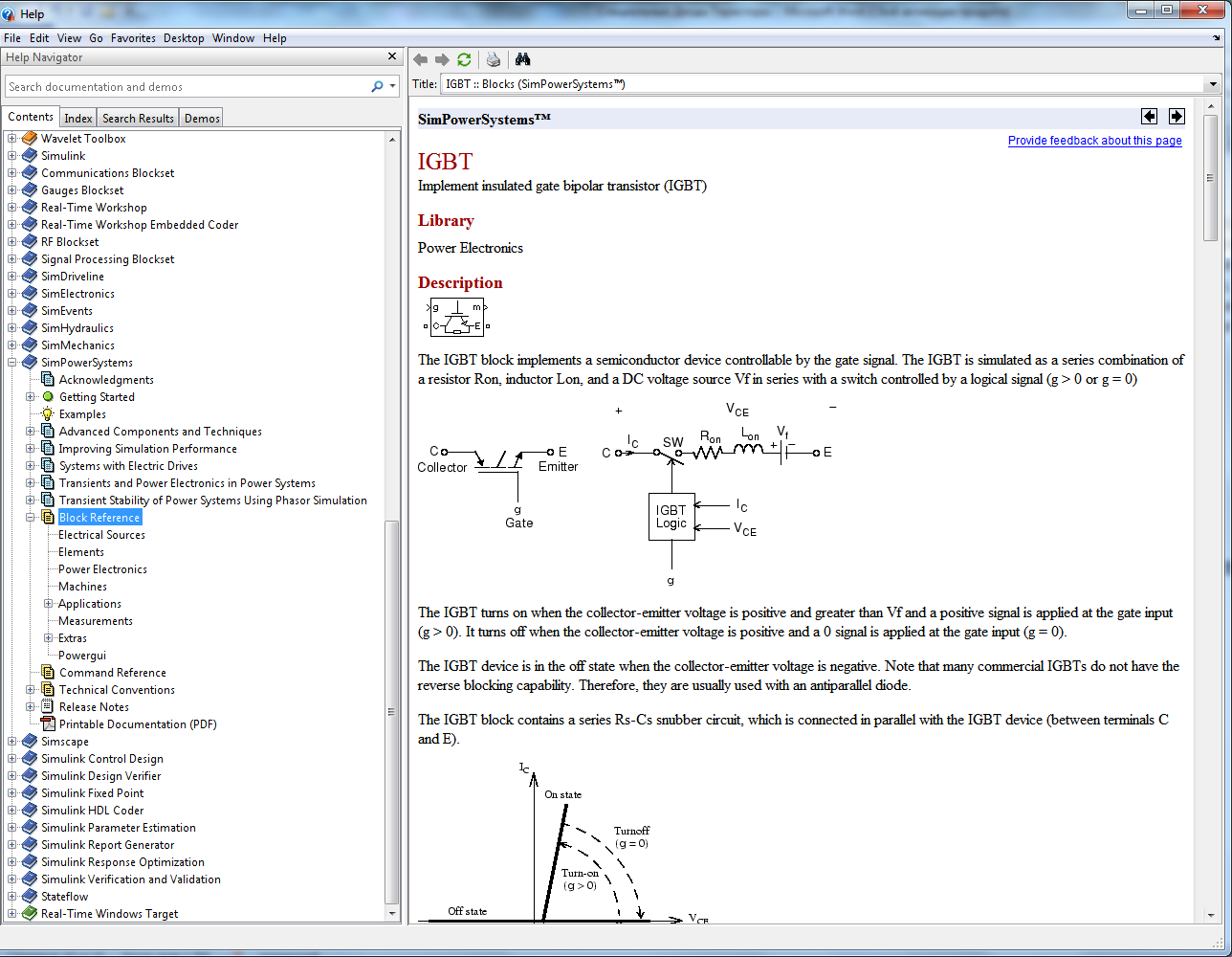1232x957 pixels.
Task: Click the Simscape book icon
Action: click(x=30, y=742)
